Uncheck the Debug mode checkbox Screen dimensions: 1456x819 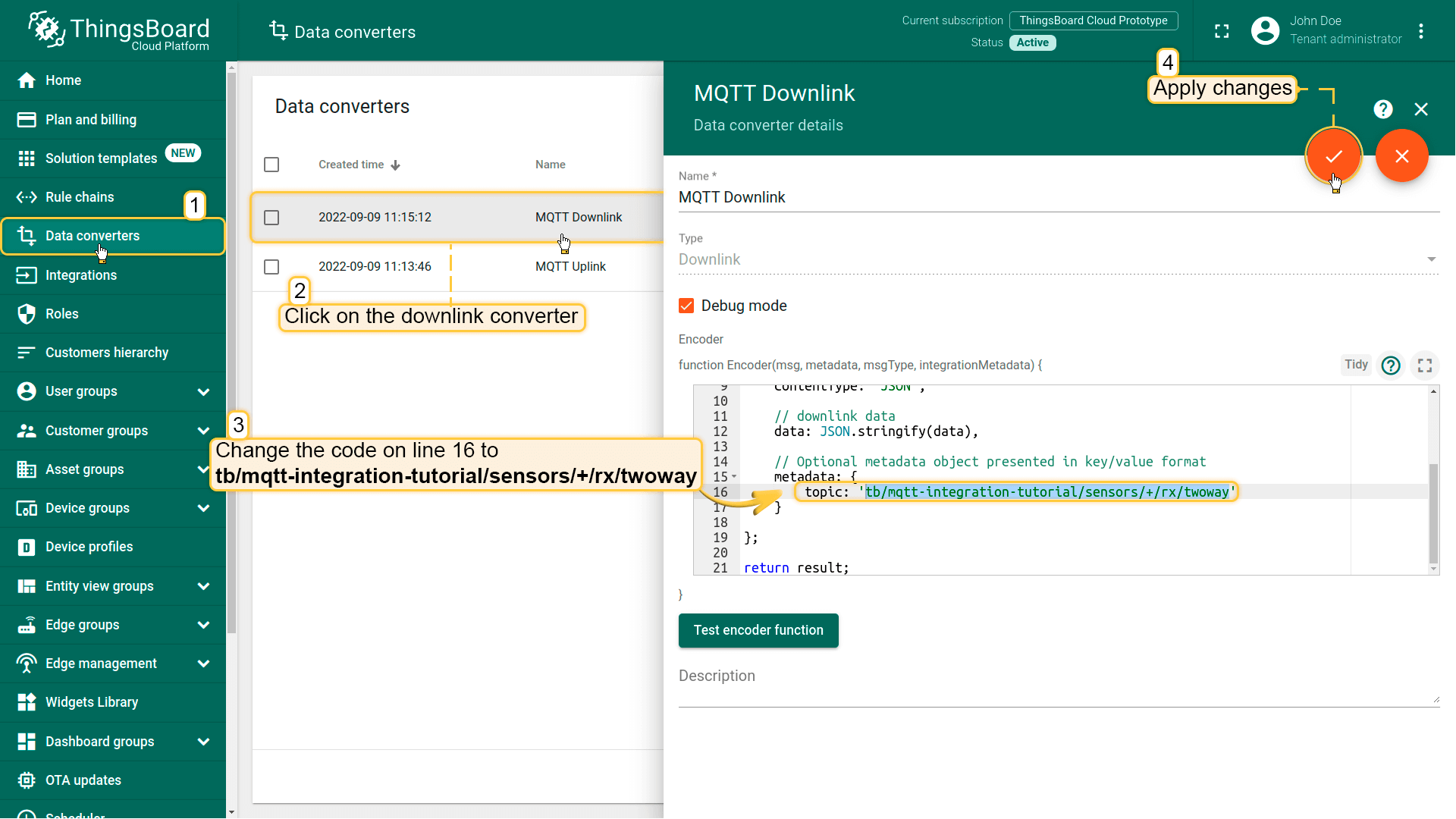coord(686,306)
